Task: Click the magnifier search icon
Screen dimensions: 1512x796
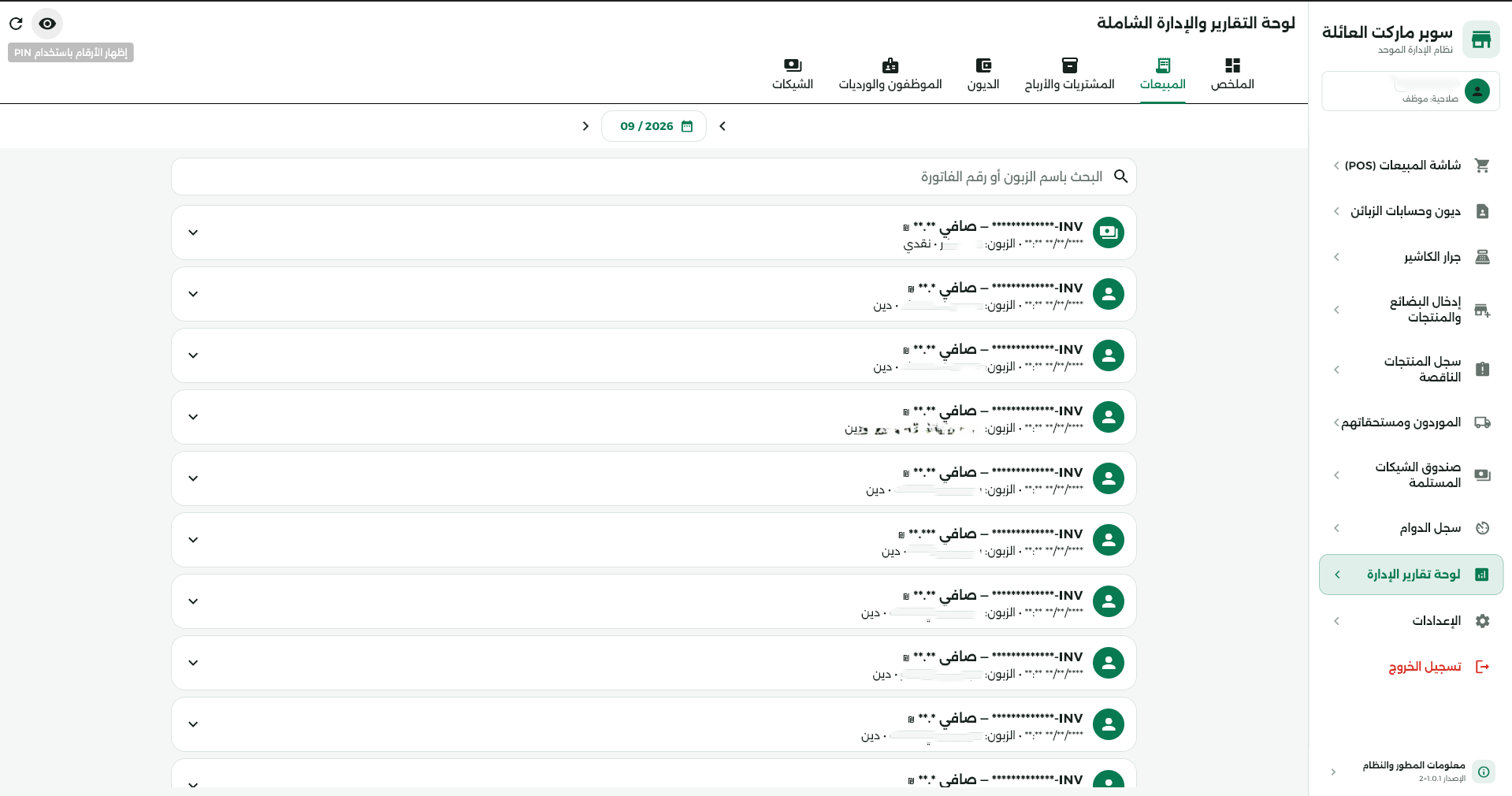Action: [1120, 177]
